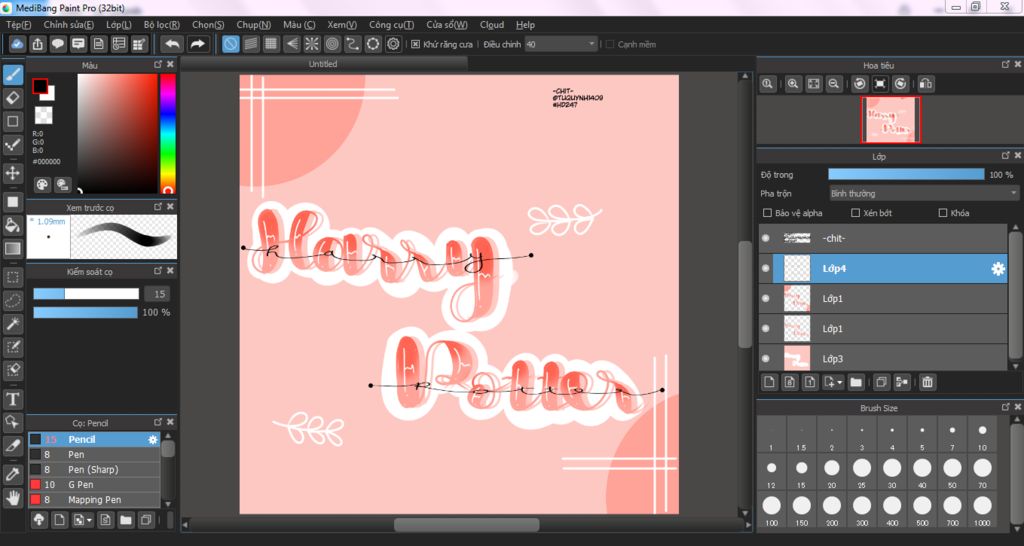Open the Pha trộn blend mode dropdown
Viewport: 1024px width, 546px height.
[923, 193]
